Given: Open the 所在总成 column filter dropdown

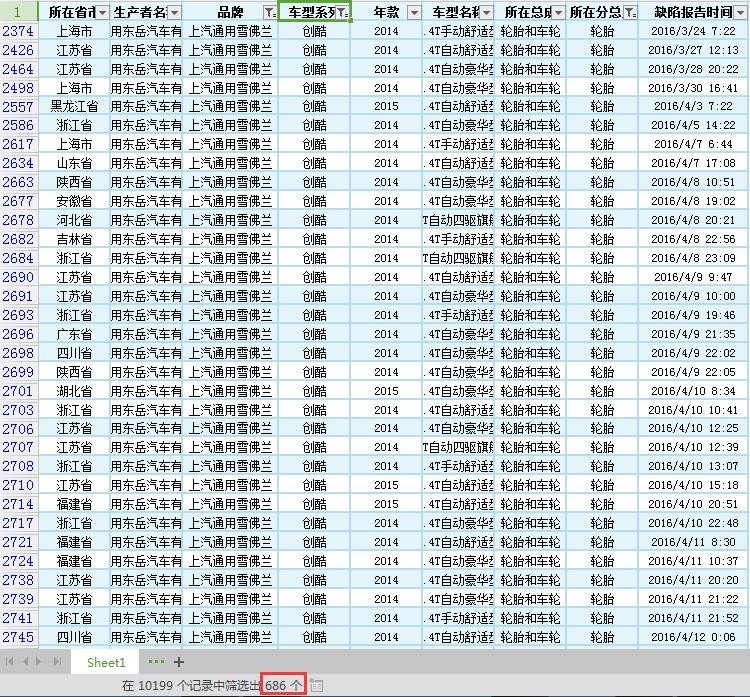Looking at the screenshot, I should (558, 13).
